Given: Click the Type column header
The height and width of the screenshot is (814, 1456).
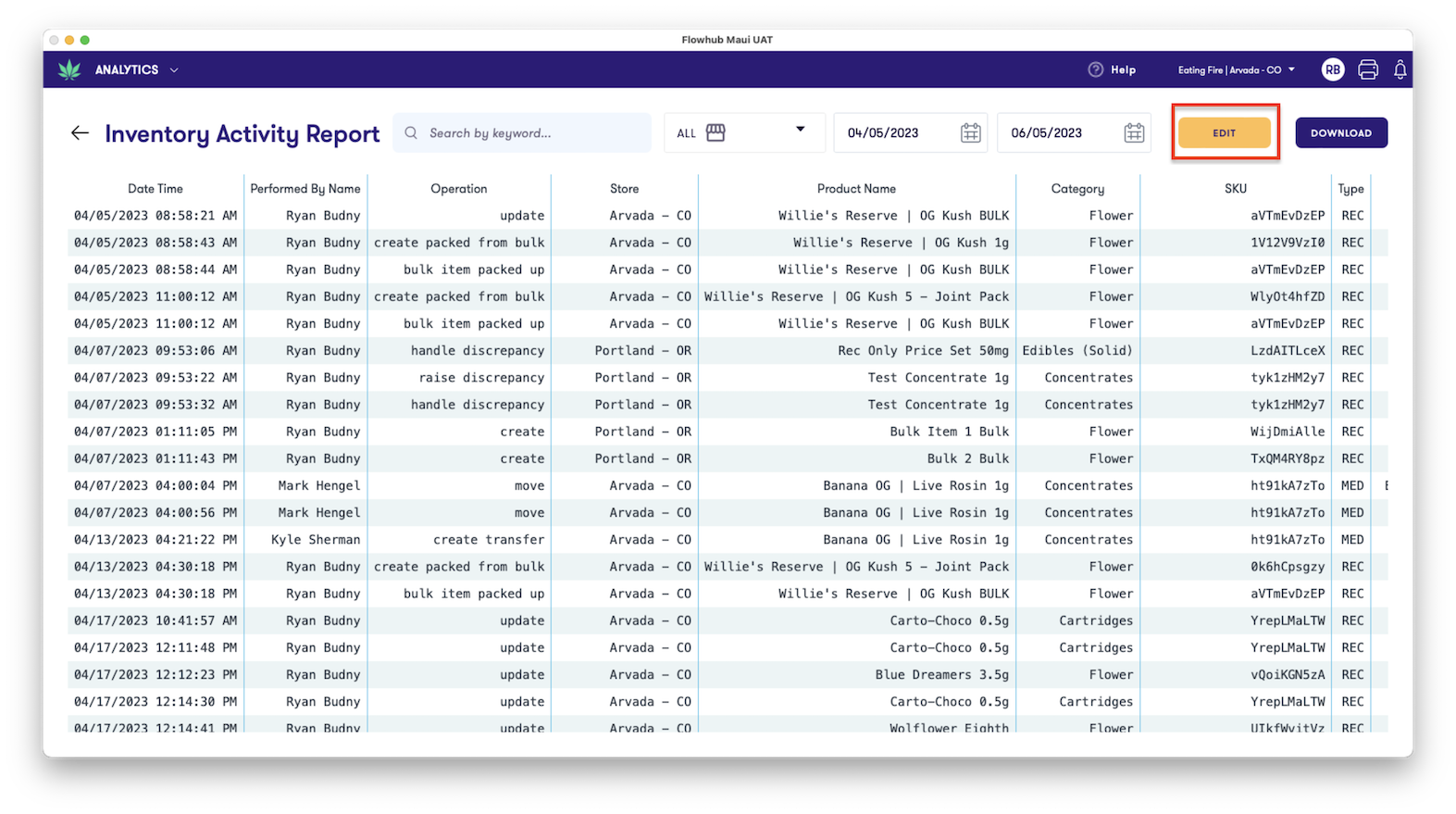Looking at the screenshot, I should pyautogui.click(x=1351, y=189).
